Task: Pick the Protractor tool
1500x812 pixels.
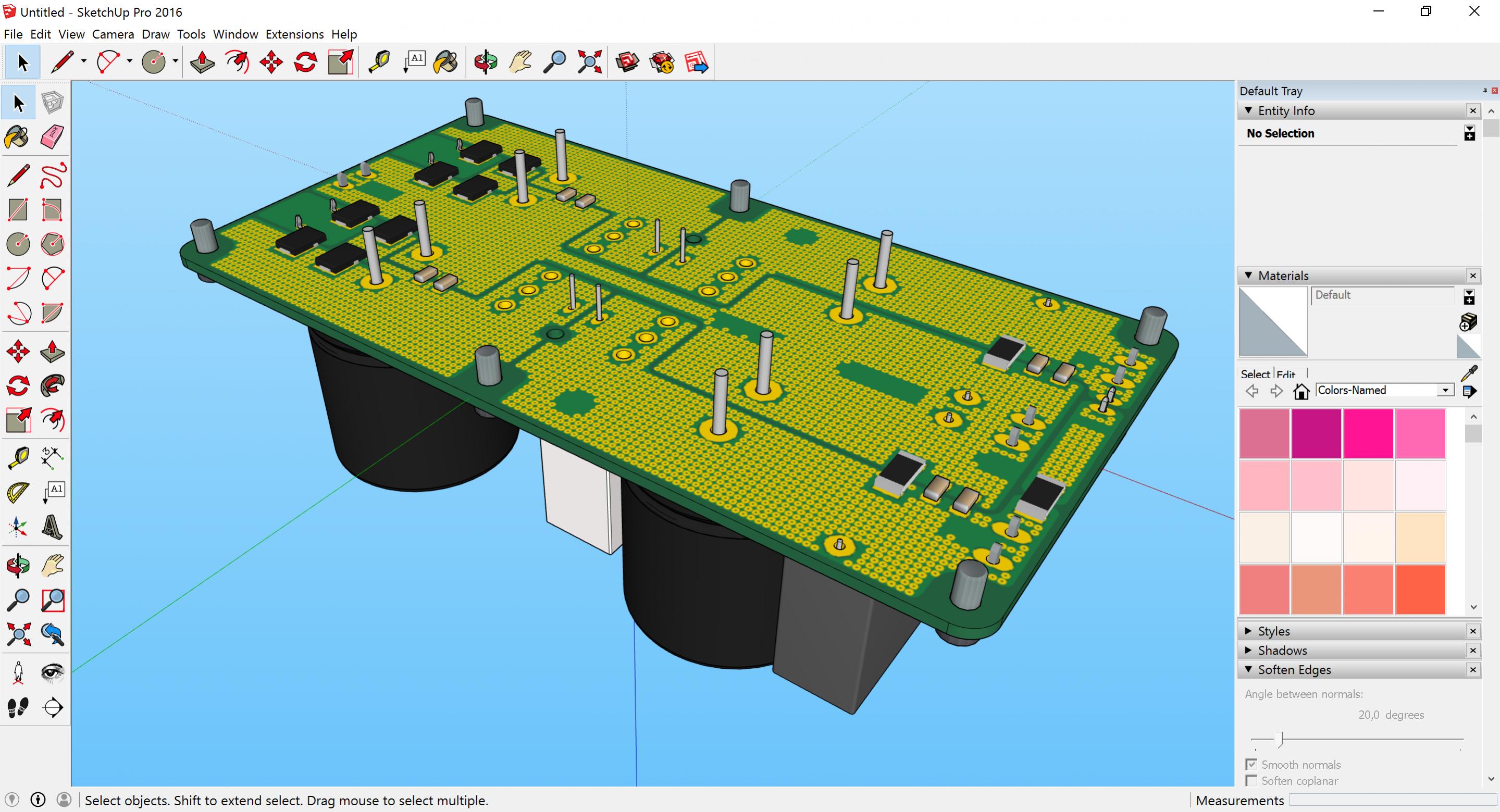Action: 18,492
